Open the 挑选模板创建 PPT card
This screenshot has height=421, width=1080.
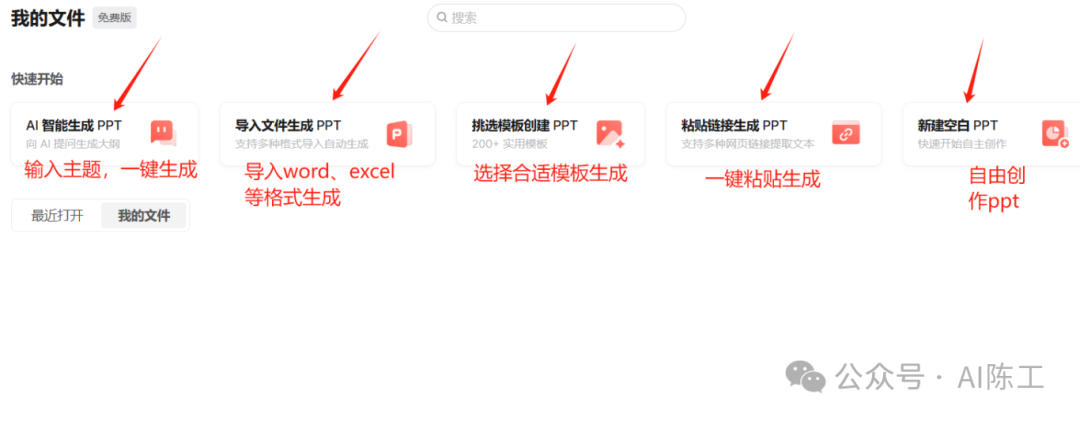[x=550, y=134]
